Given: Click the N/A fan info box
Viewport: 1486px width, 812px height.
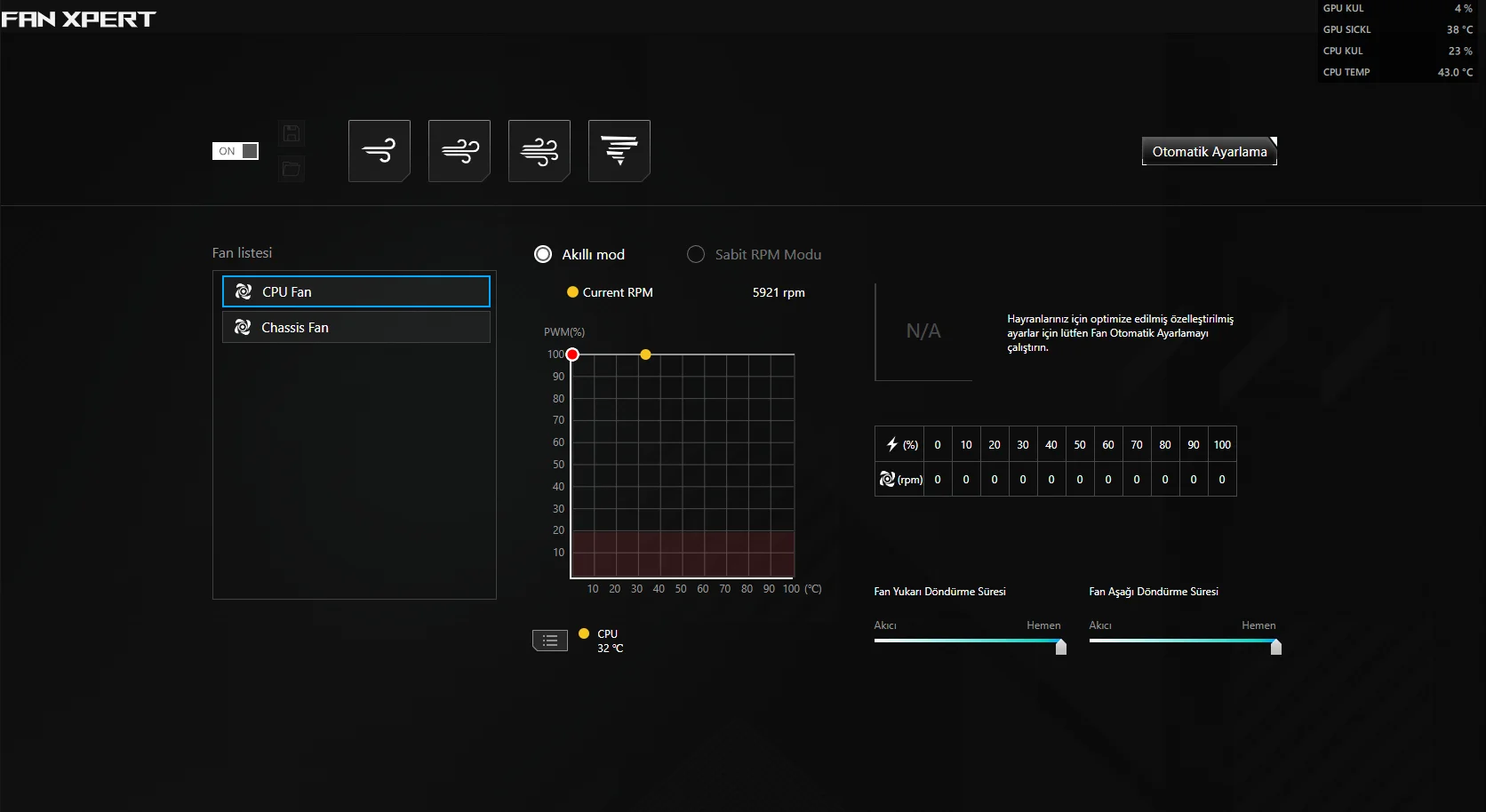Looking at the screenshot, I should (923, 331).
